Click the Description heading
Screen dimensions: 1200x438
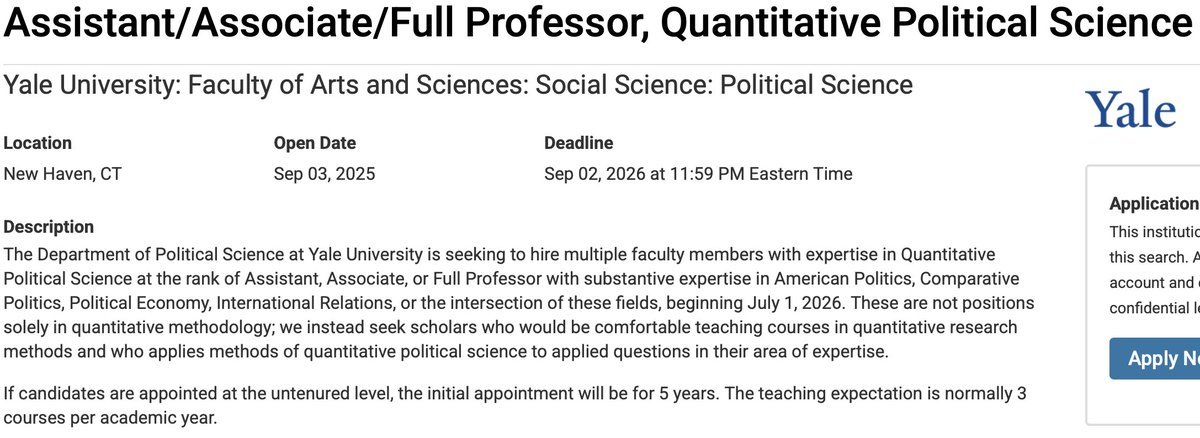tap(49, 227)
